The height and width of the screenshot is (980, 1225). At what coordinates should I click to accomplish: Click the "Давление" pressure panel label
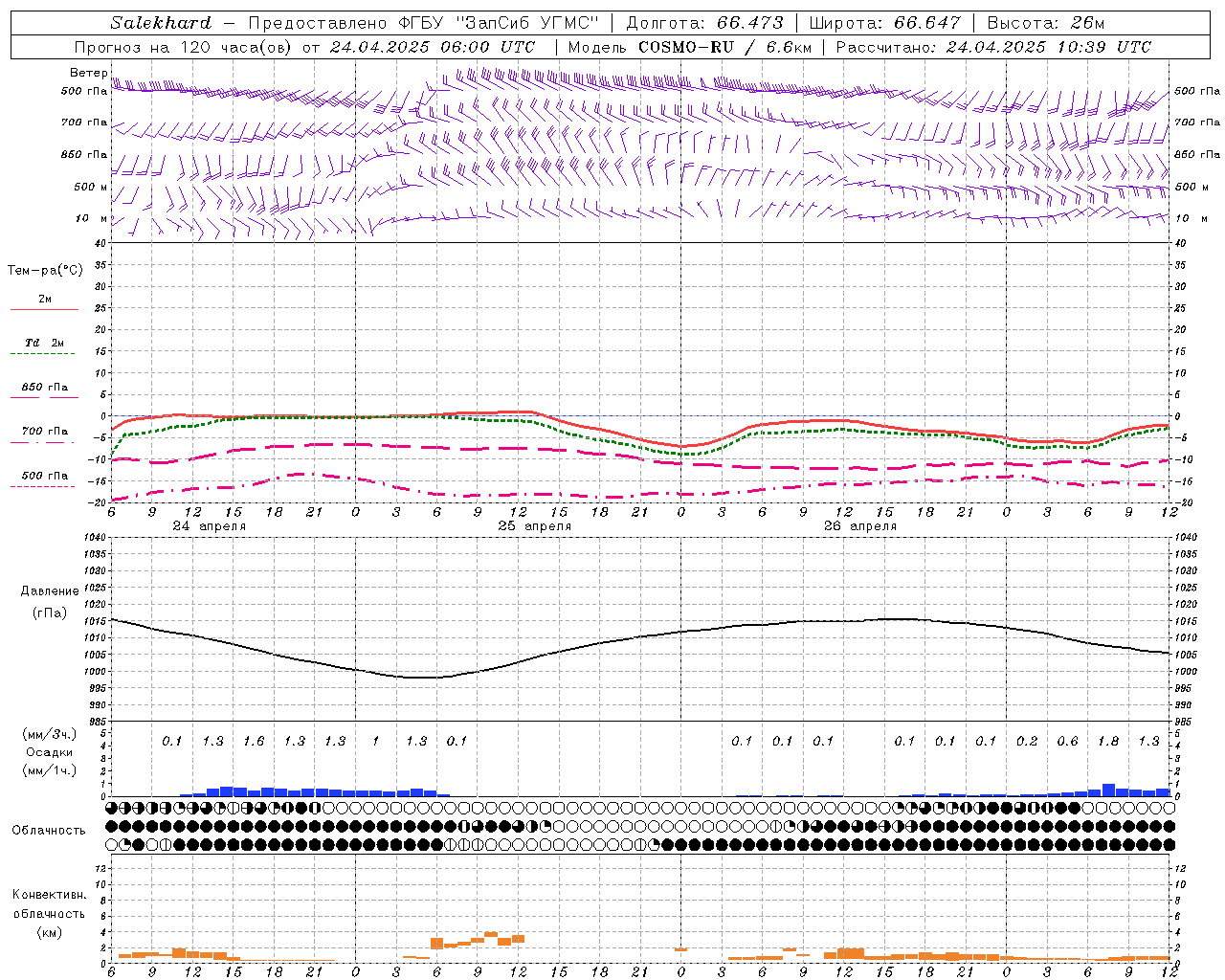[x=50, y=591]
